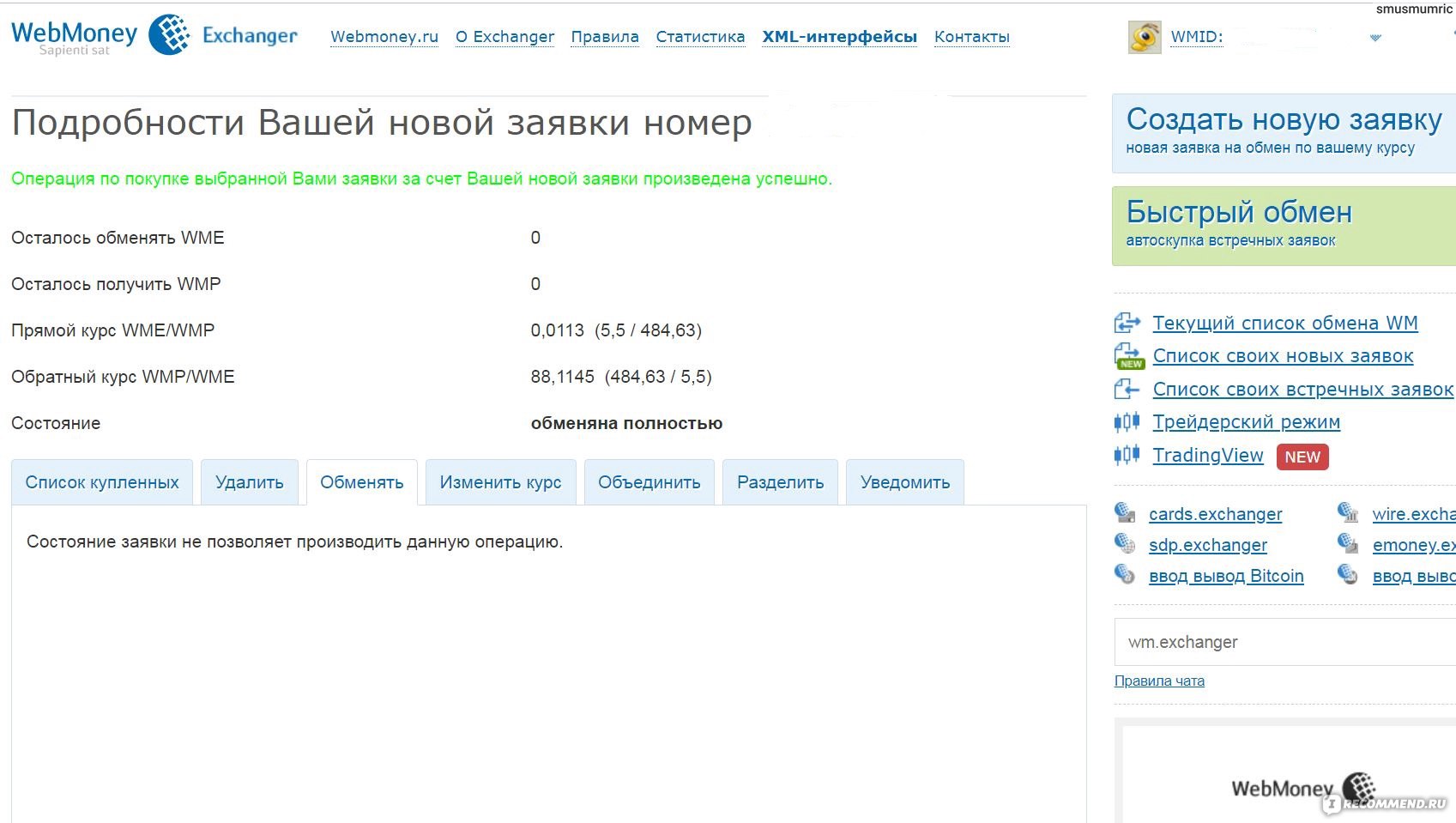Follow the wire.exchanger link
Screen dimensions: 1456x823
pos(1414,514)
